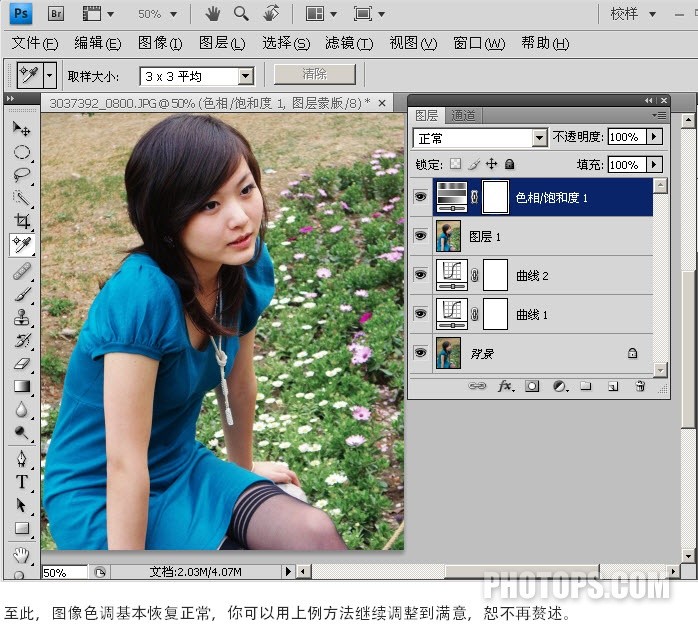Open the 图层(L) menu
The width and height of the screenshot is (698, 630).
coord(222,43)
